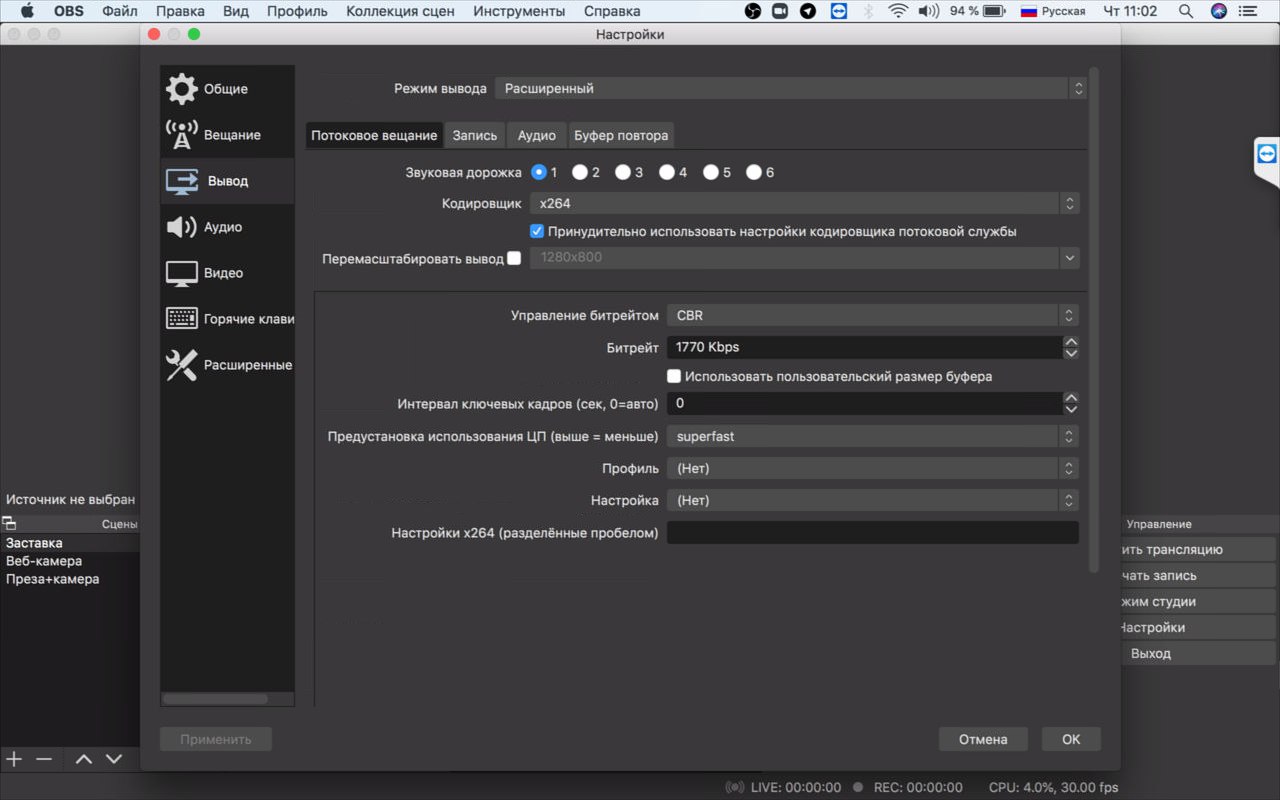Select audio track 1 radio button
The width and height of the screenshot is (1280, 800).
tap(538, 172)
